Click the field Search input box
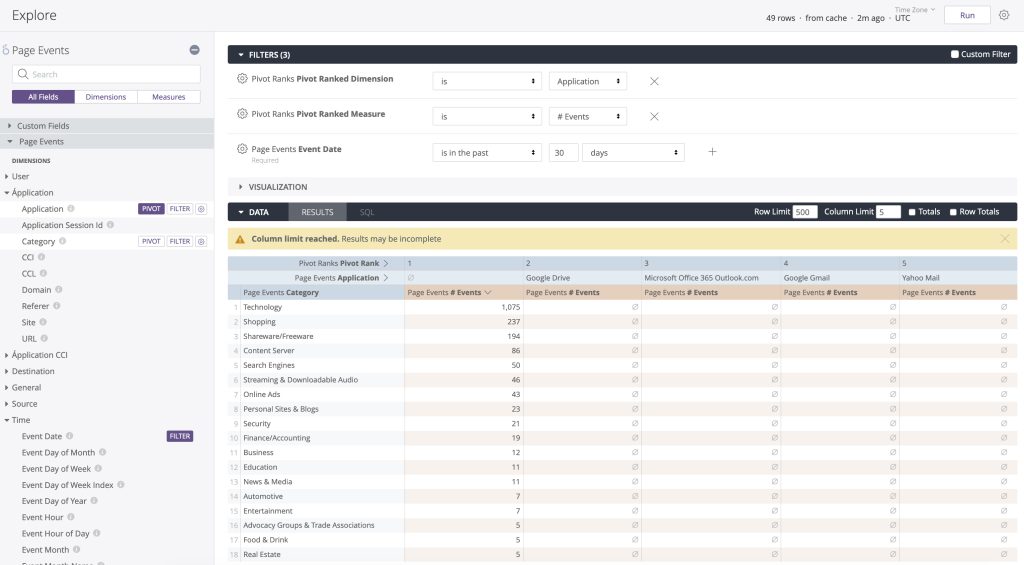The height and width of the screenshot is (565, 1024). coord(106,74)
